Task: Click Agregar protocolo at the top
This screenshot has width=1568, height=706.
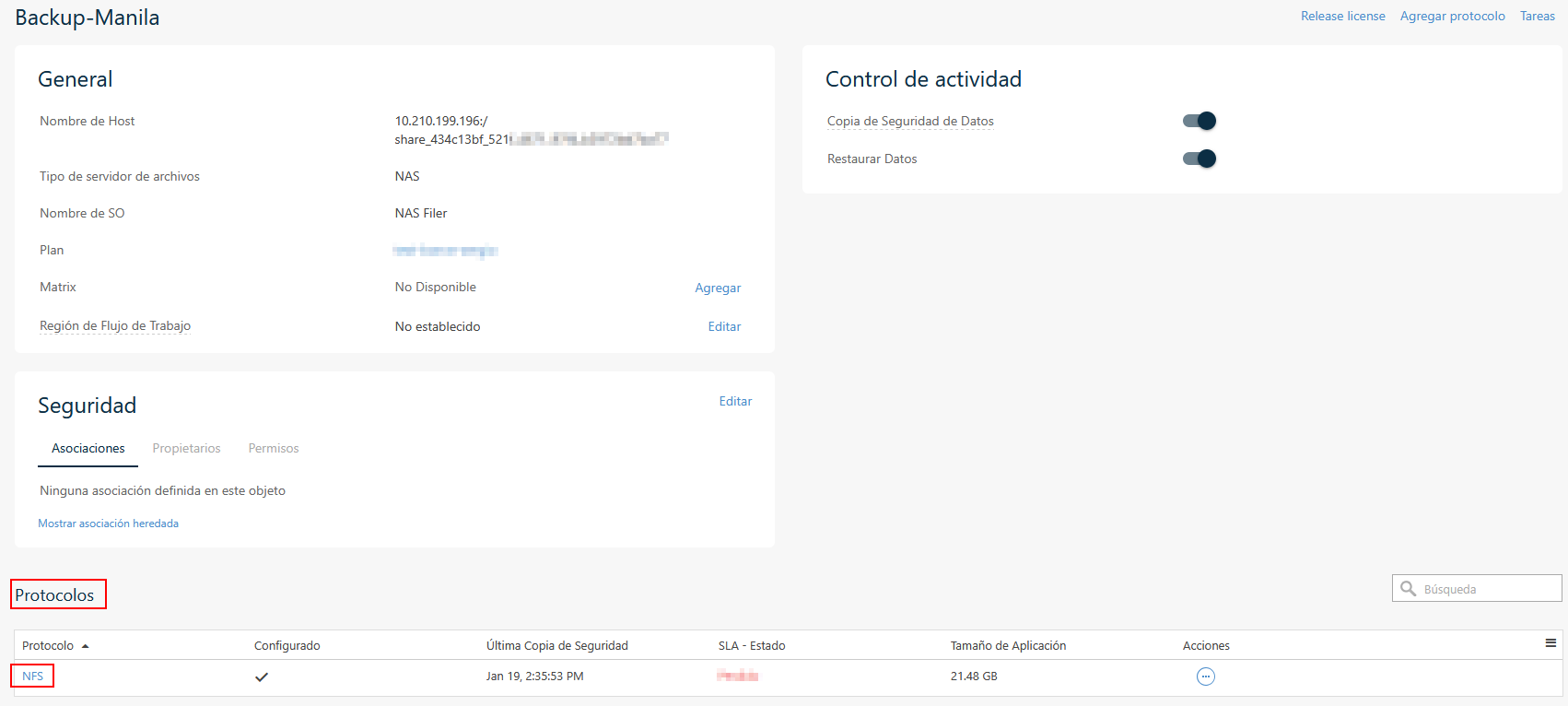Action: click(x=1452, y=17)
